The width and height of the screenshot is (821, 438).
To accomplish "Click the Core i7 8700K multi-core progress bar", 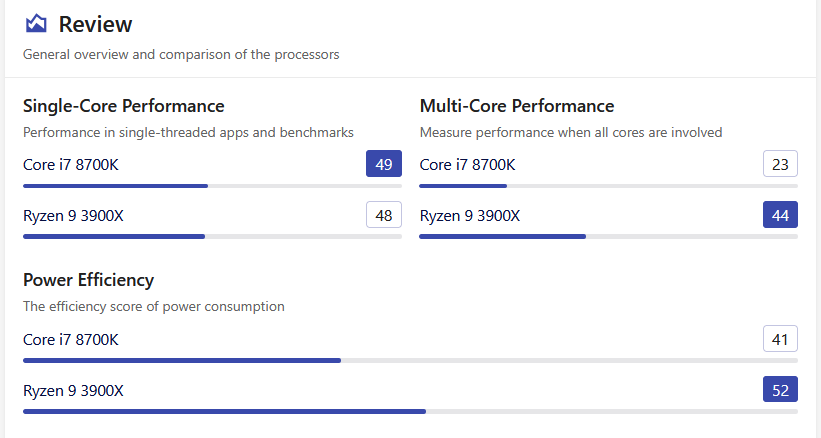I will pyautogui.click(x=608, y=186).
